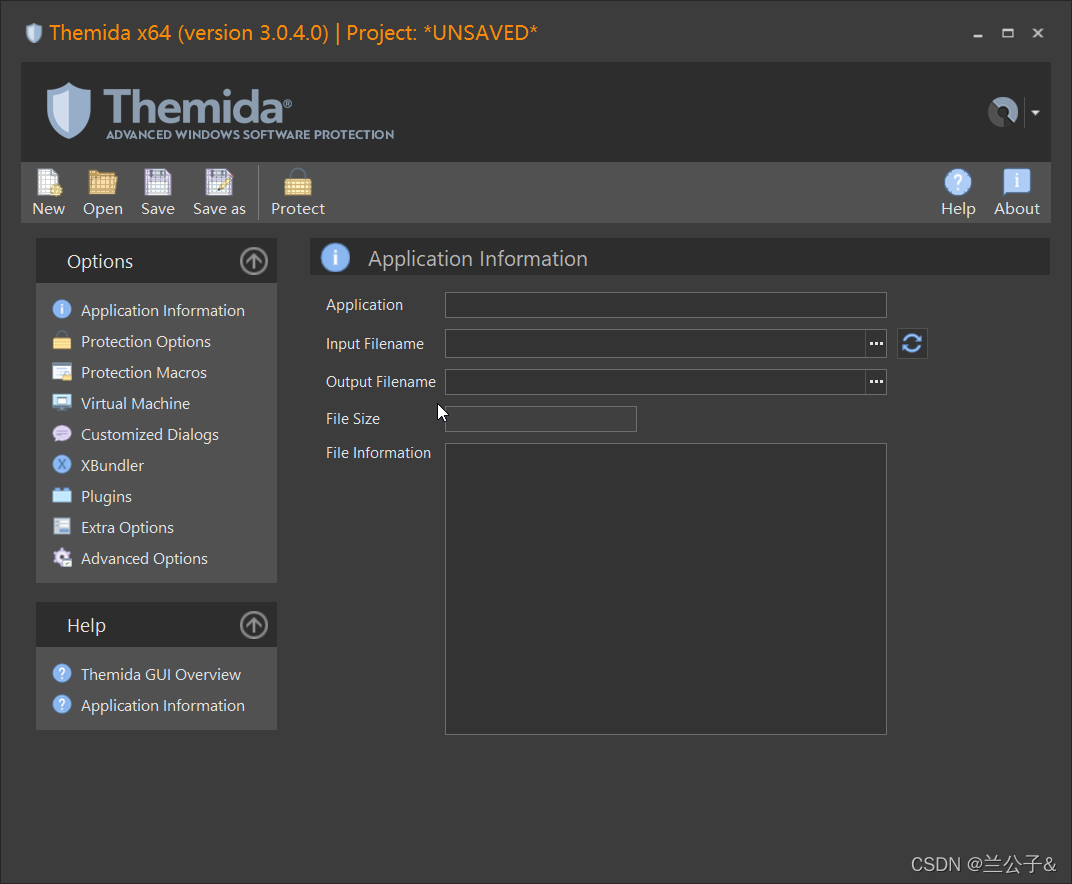Open the Protection Options section

132,341
